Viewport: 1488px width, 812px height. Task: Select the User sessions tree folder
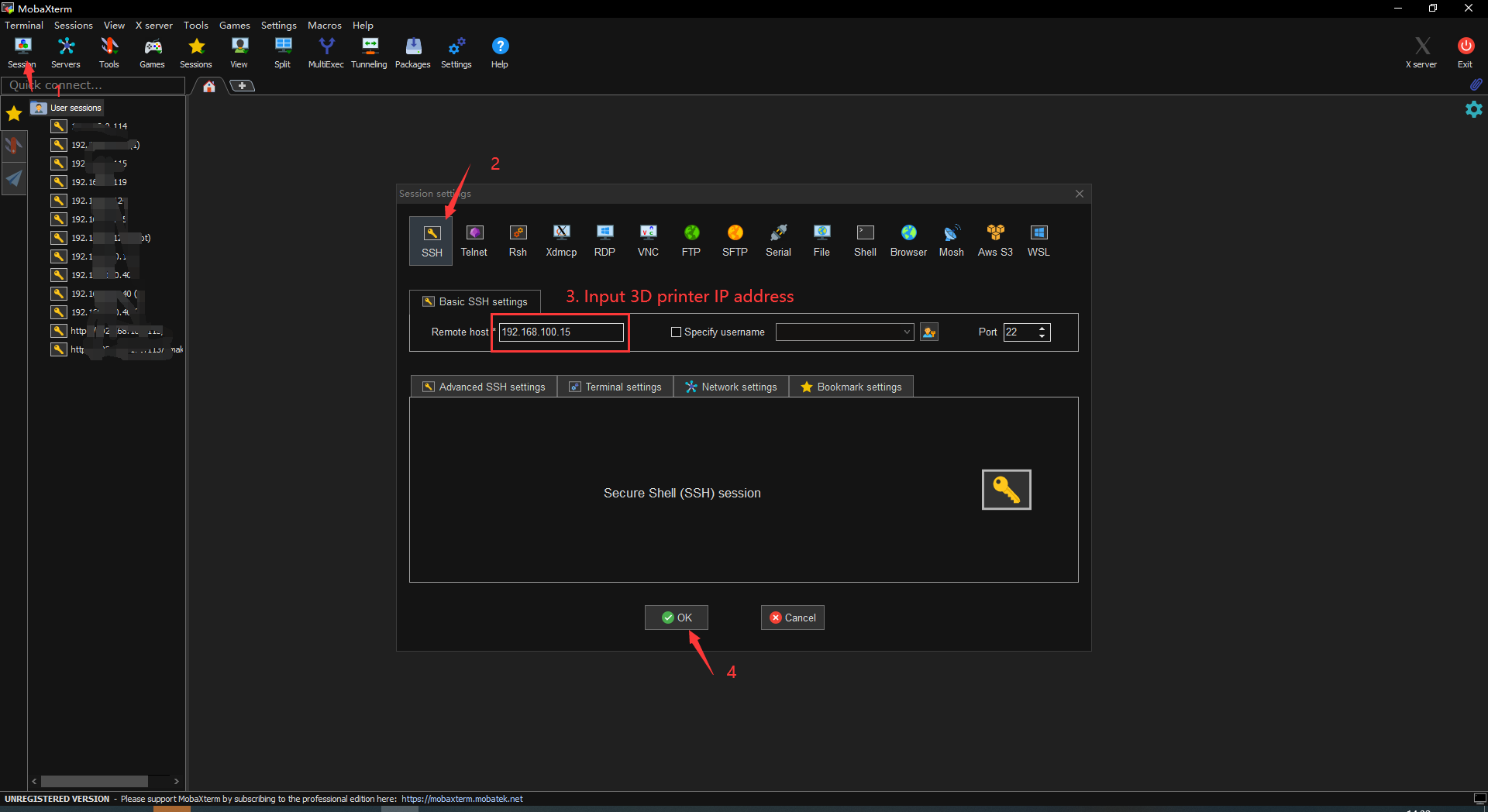[x=67, y=108]
